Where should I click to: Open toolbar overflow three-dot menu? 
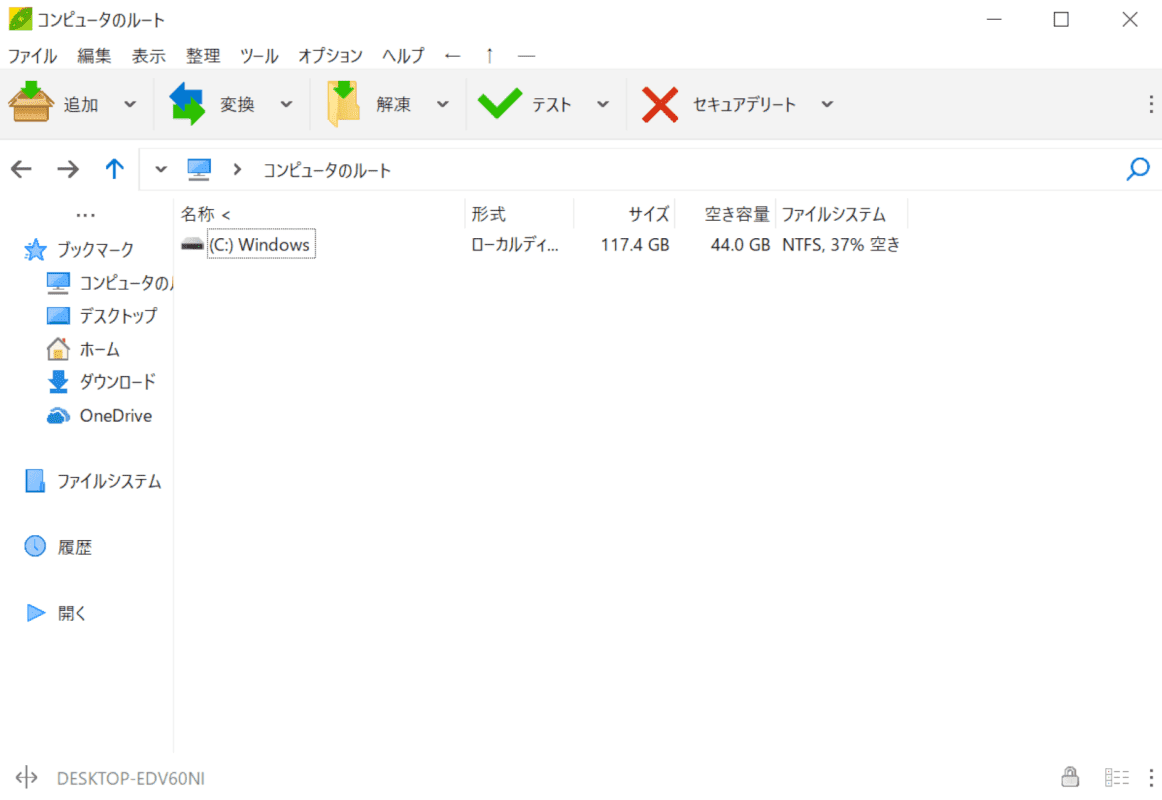[1150, 104]
